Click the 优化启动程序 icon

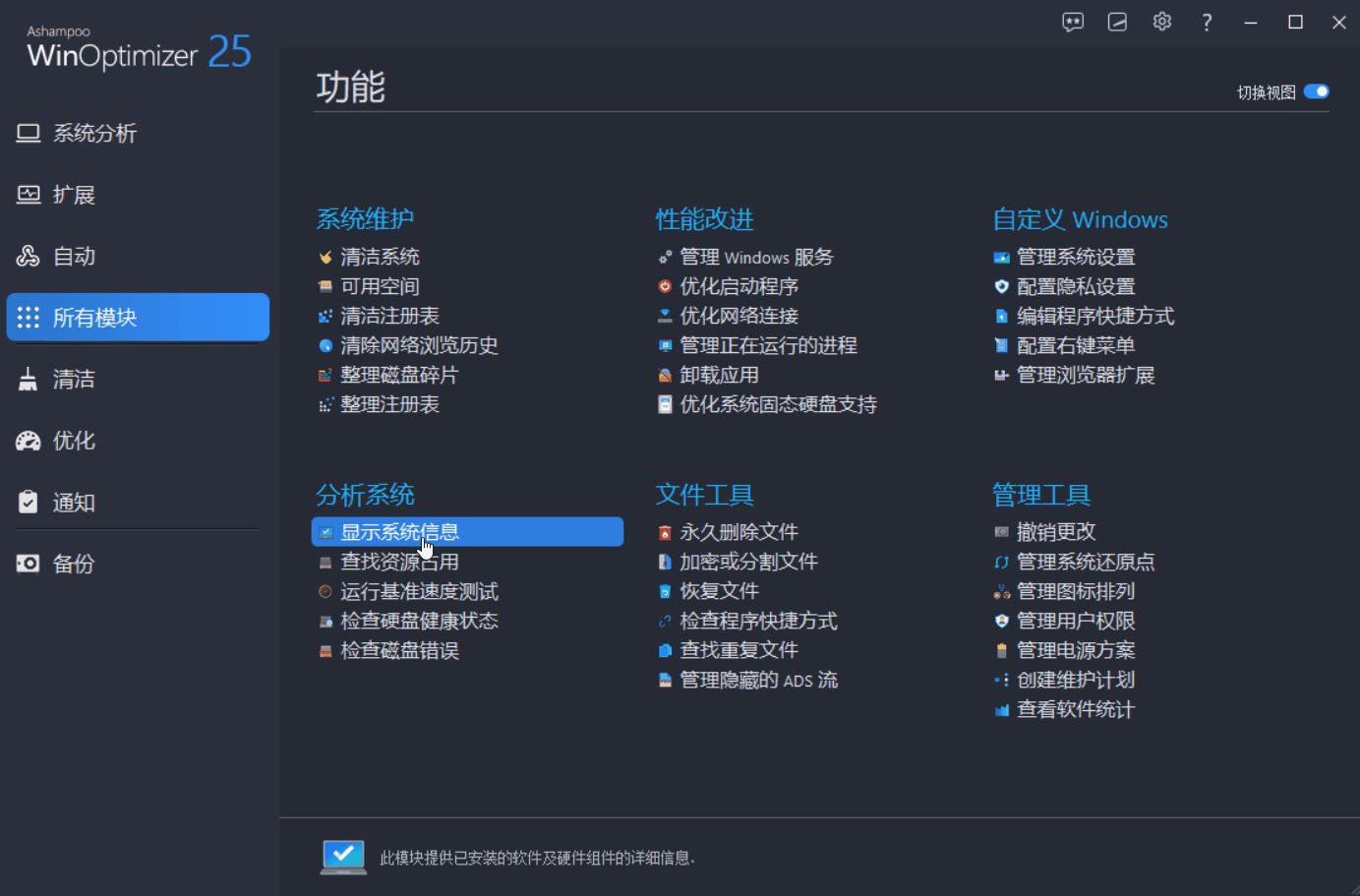coord(665,287)
